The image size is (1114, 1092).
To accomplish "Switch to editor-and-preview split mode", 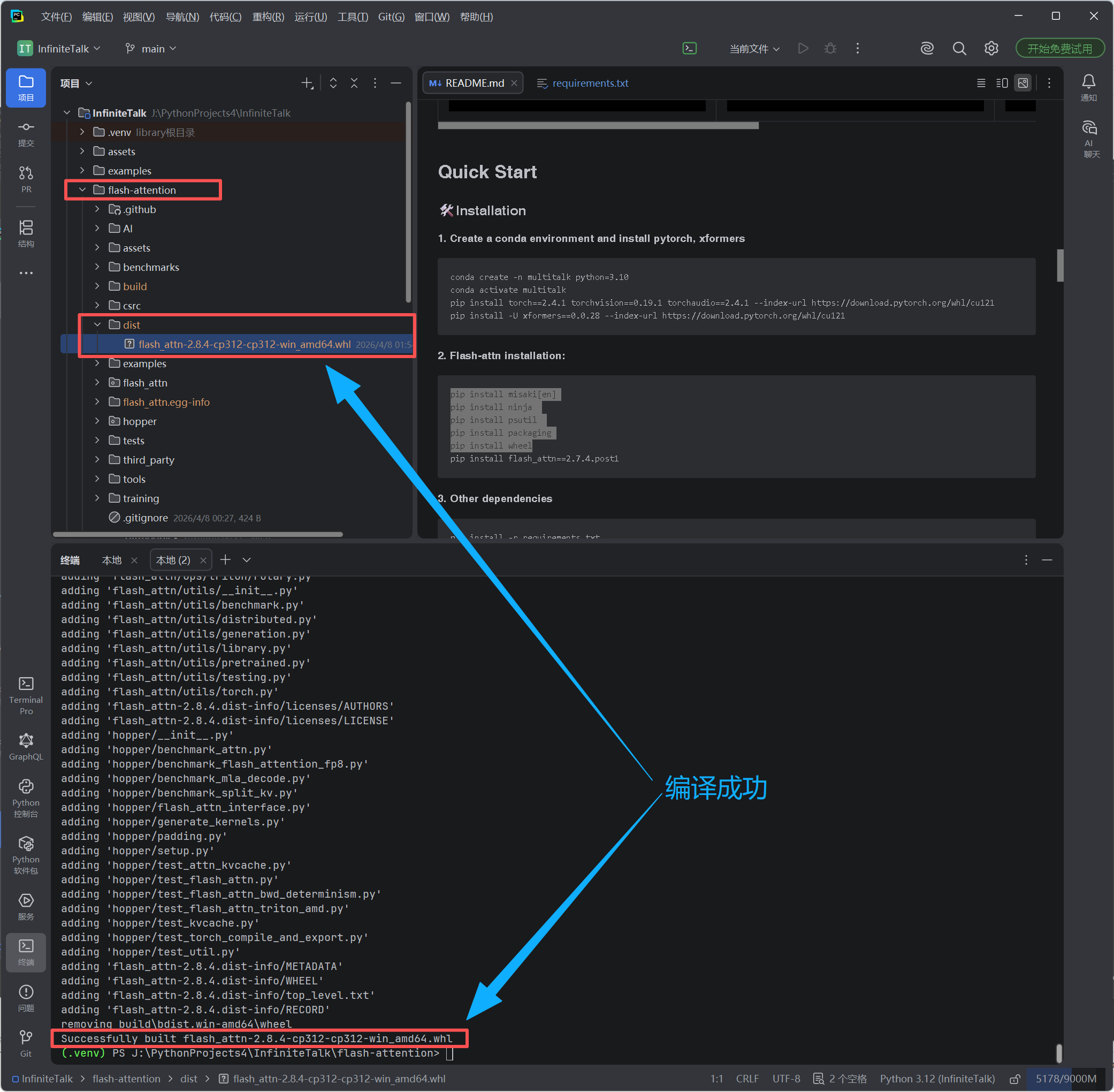I will click(x=1002, y=83).
